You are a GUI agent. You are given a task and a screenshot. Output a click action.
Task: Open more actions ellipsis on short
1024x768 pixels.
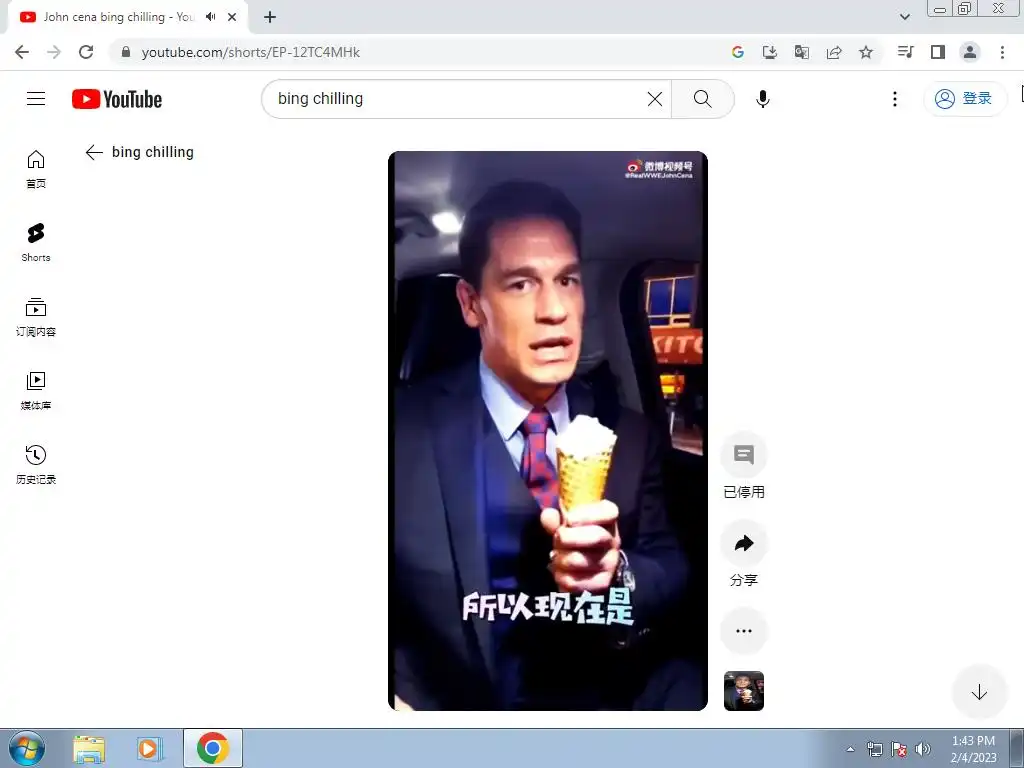(x=744, y=631)
